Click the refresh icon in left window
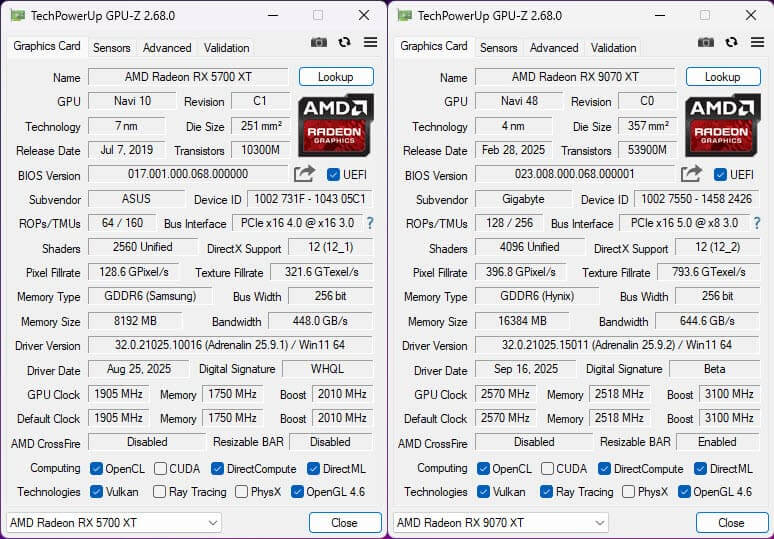The width and height of the screenshot is (774, 539). (344, 42)
